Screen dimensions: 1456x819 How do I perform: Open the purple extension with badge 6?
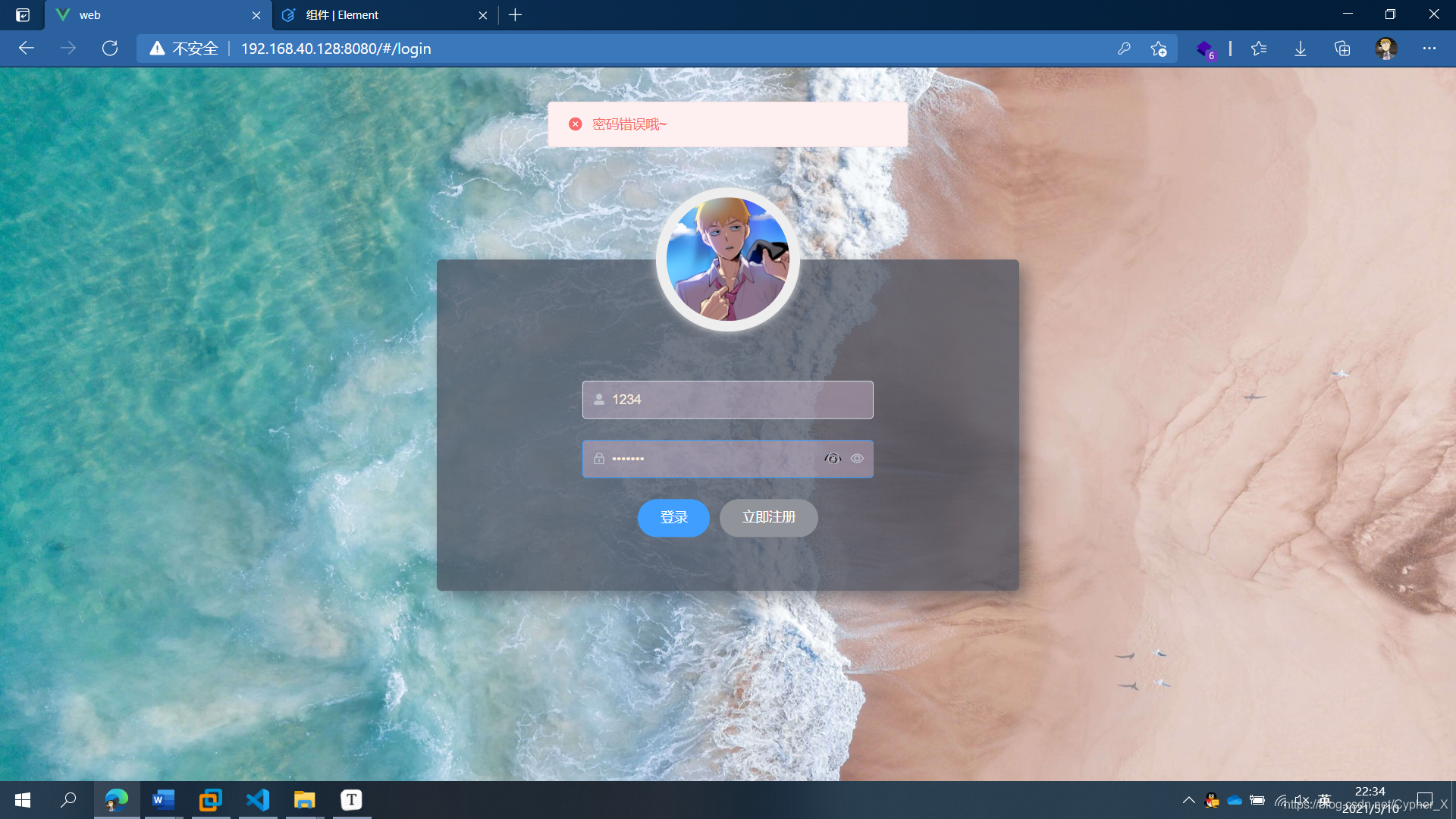(1205, 49)
